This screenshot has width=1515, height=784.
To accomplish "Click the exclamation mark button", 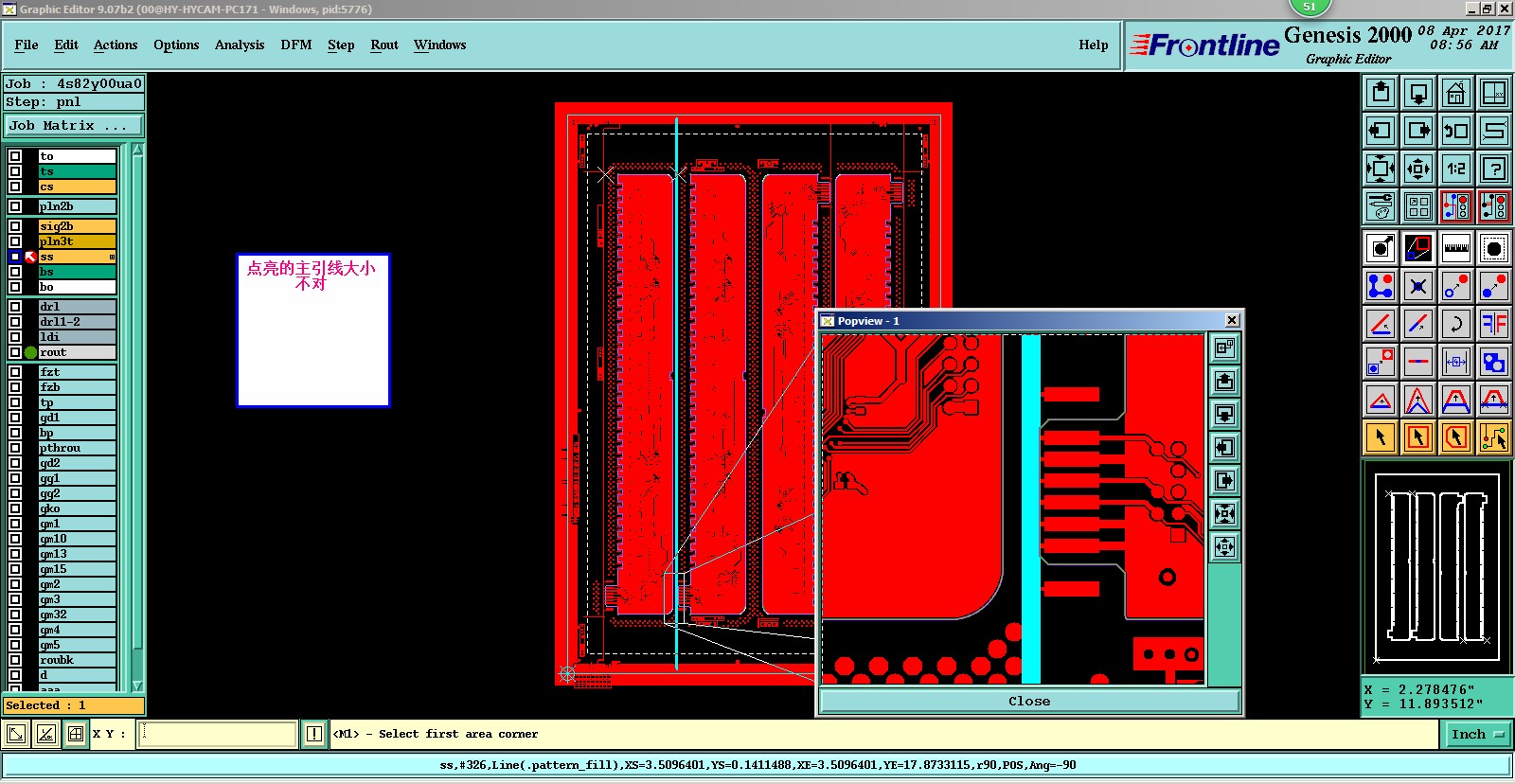I will coord(314,734).
